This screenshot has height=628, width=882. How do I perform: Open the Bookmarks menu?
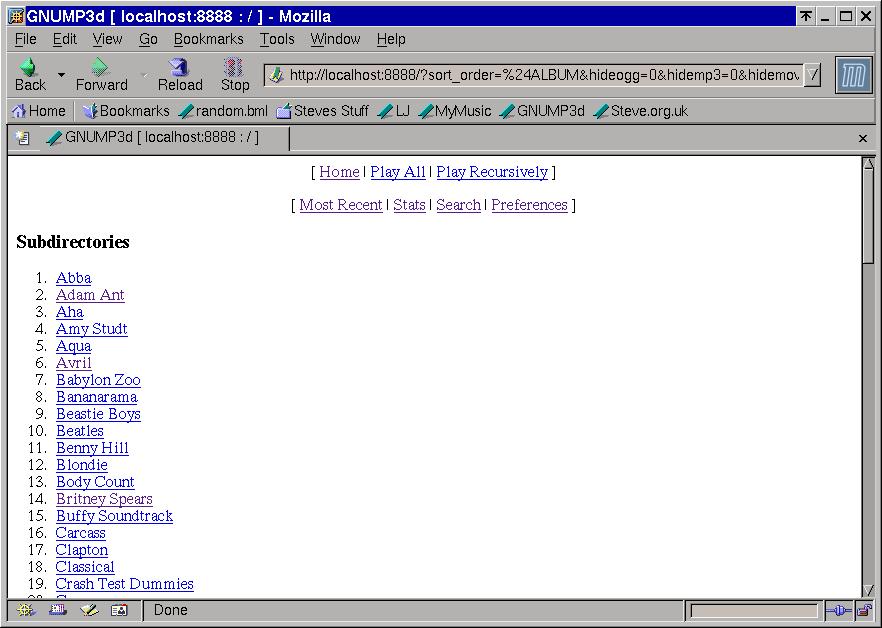coord(208,39)
